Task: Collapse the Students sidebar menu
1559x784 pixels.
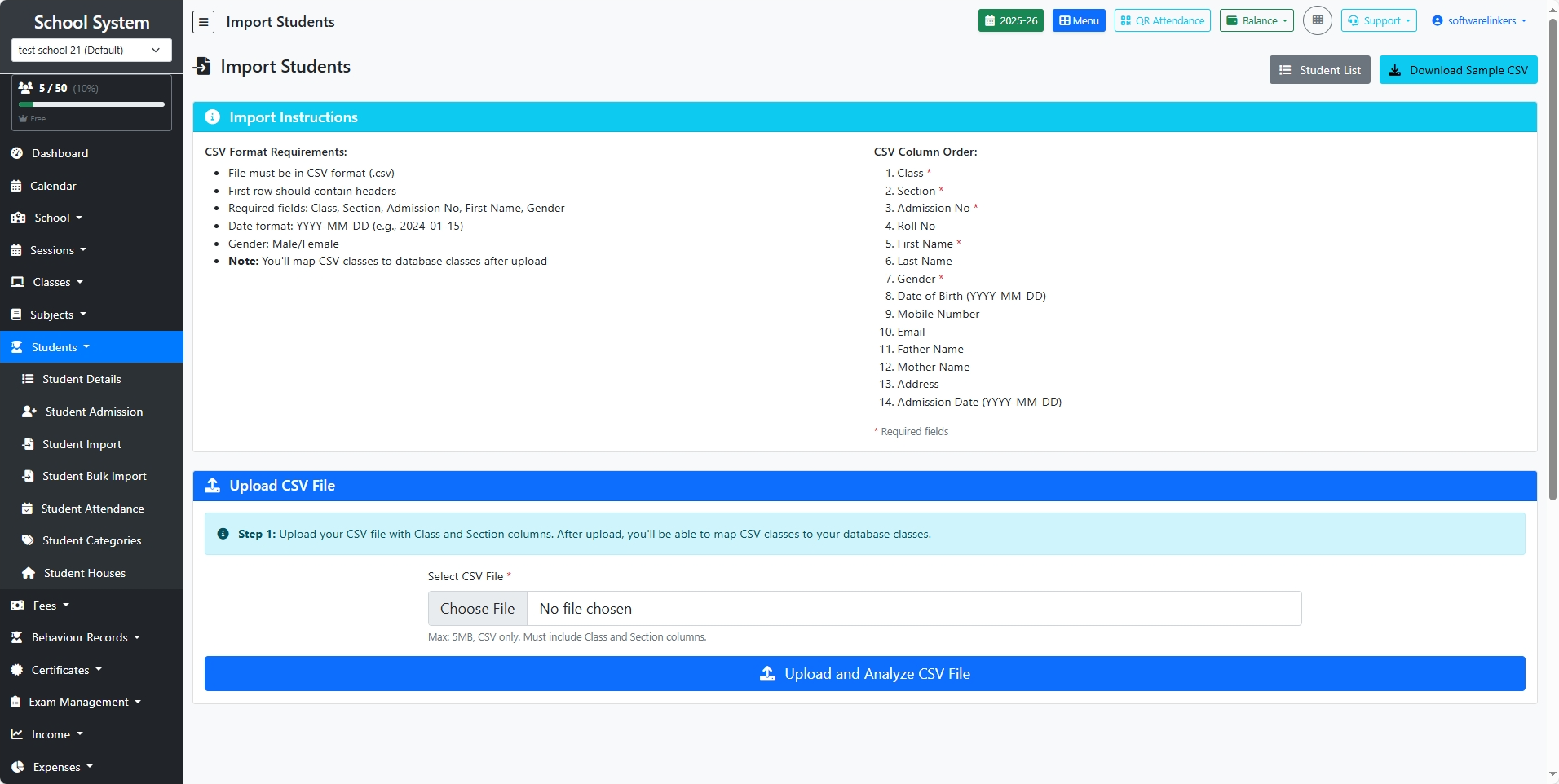Action: pyautogui.click(x=55, y=347)
